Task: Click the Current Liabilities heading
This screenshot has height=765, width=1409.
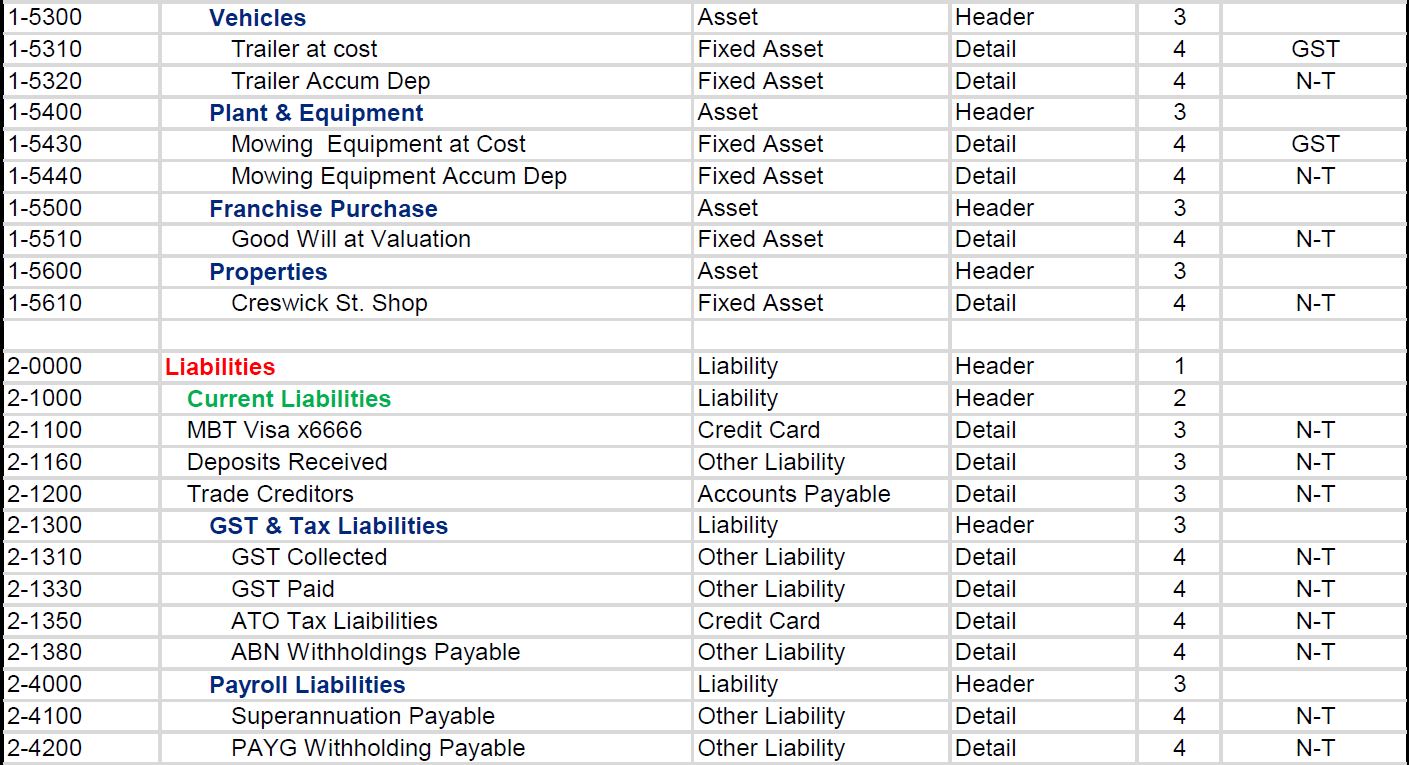Action: point(289,399)
